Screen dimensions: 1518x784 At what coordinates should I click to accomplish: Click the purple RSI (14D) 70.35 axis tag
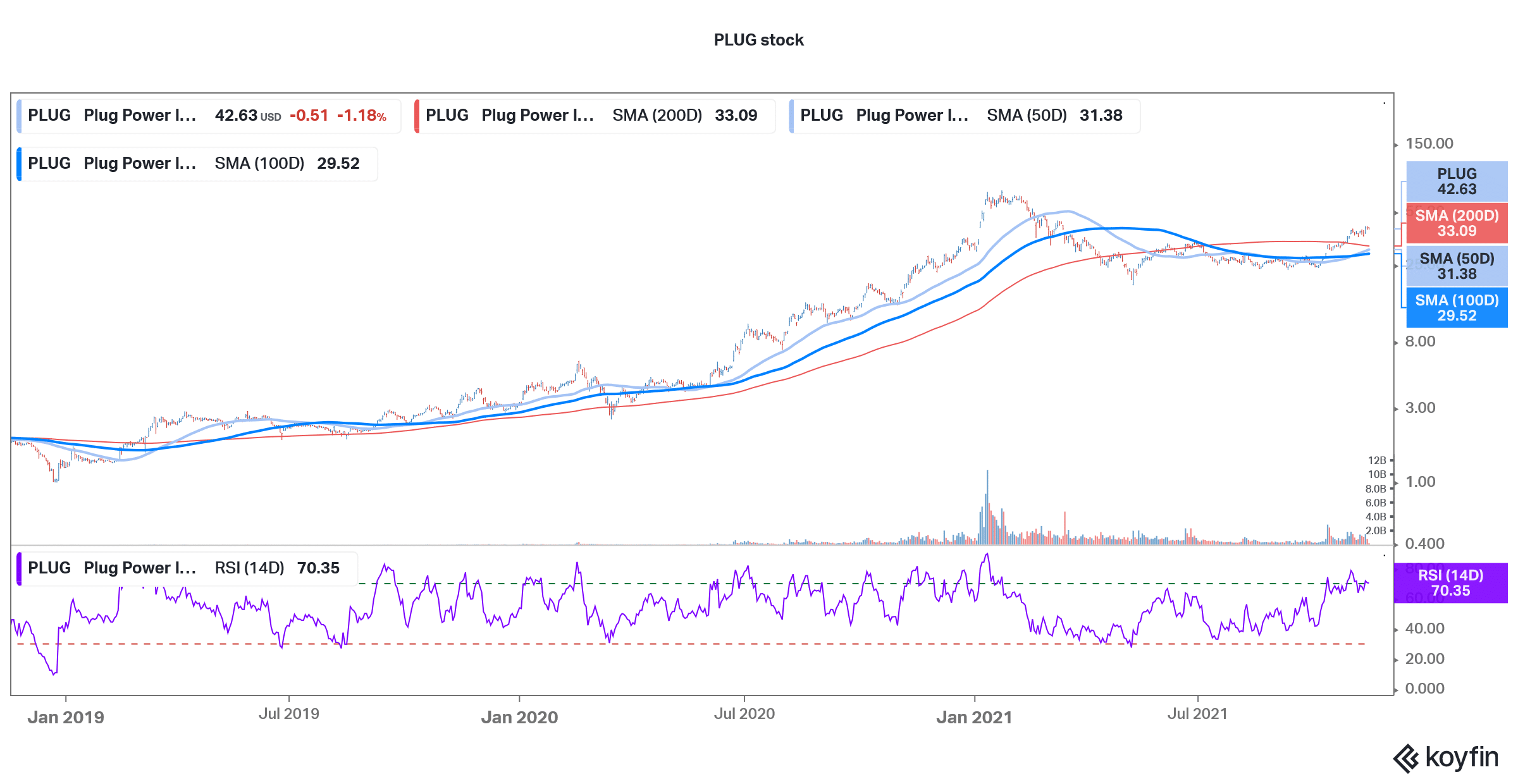pos(1451,583)
